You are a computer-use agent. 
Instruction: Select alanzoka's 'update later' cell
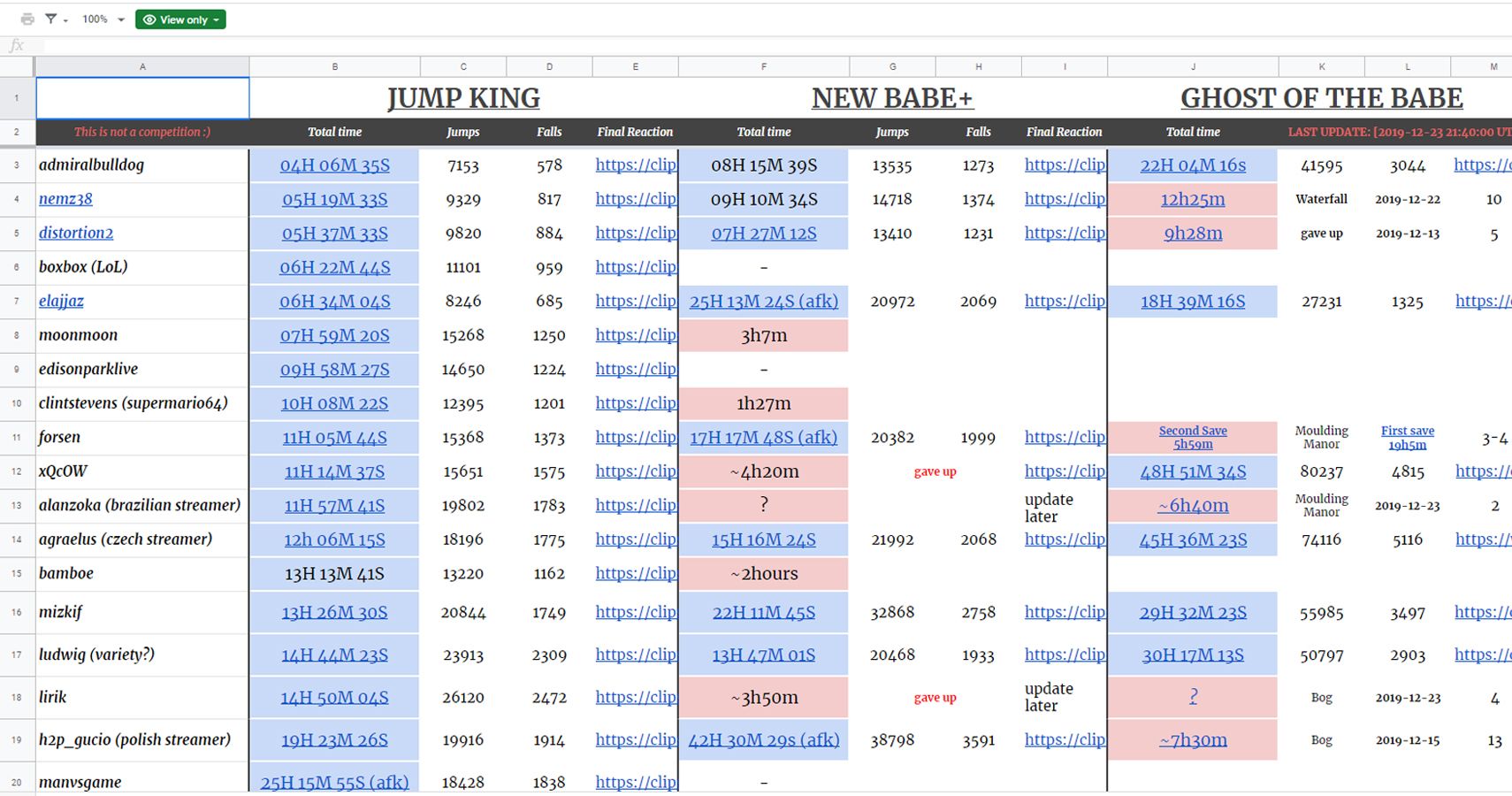(x=1065, y=507)
